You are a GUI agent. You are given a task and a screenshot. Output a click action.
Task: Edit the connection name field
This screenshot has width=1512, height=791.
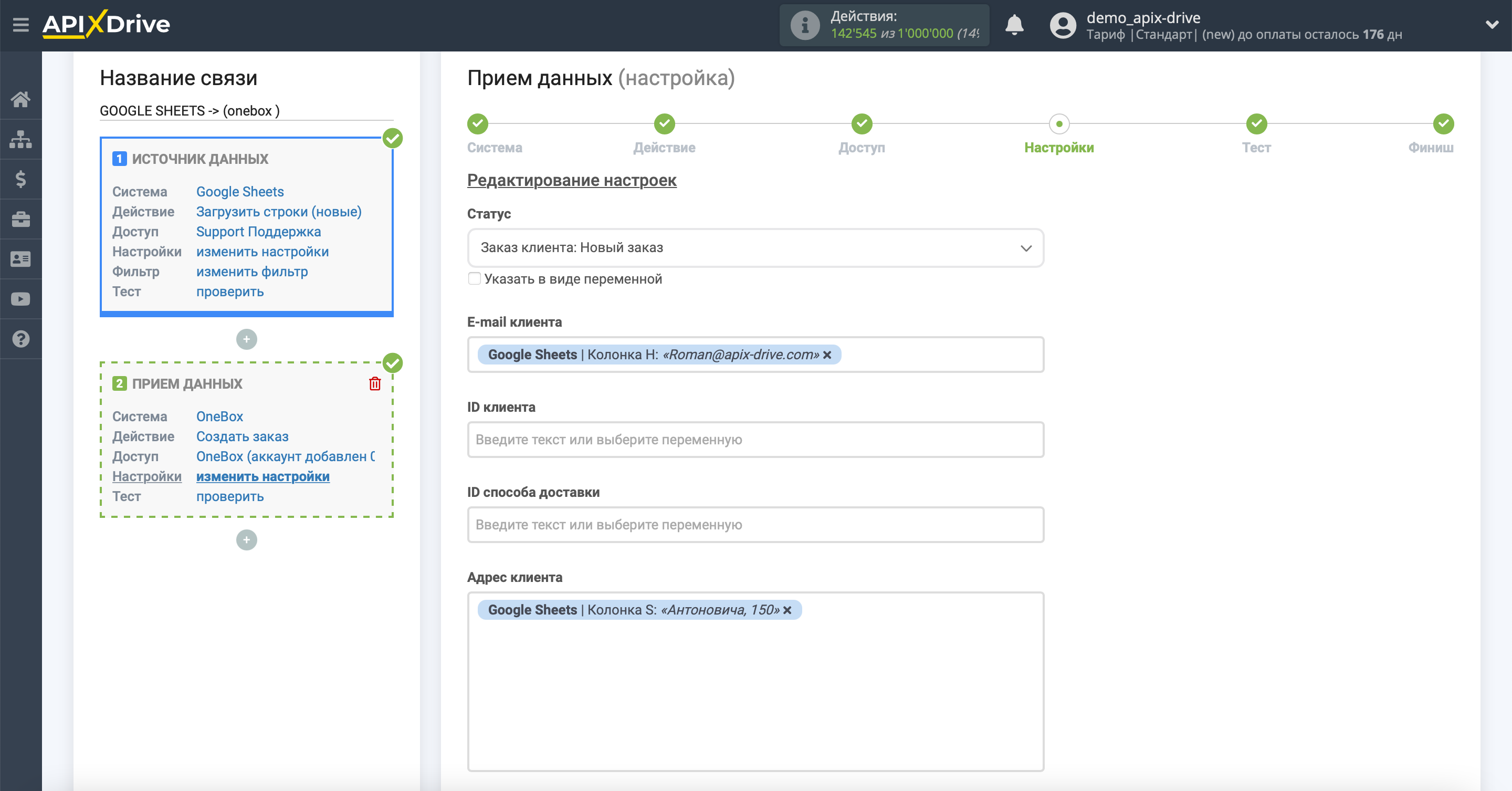point(247,111)
